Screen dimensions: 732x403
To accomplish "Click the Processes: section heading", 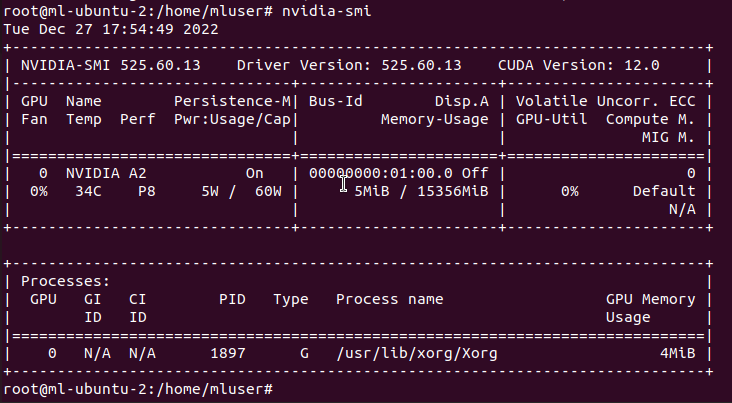I will 65,281.
